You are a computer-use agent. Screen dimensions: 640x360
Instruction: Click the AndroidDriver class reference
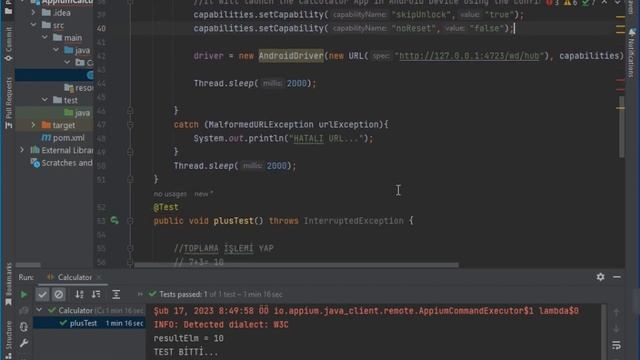291,56
